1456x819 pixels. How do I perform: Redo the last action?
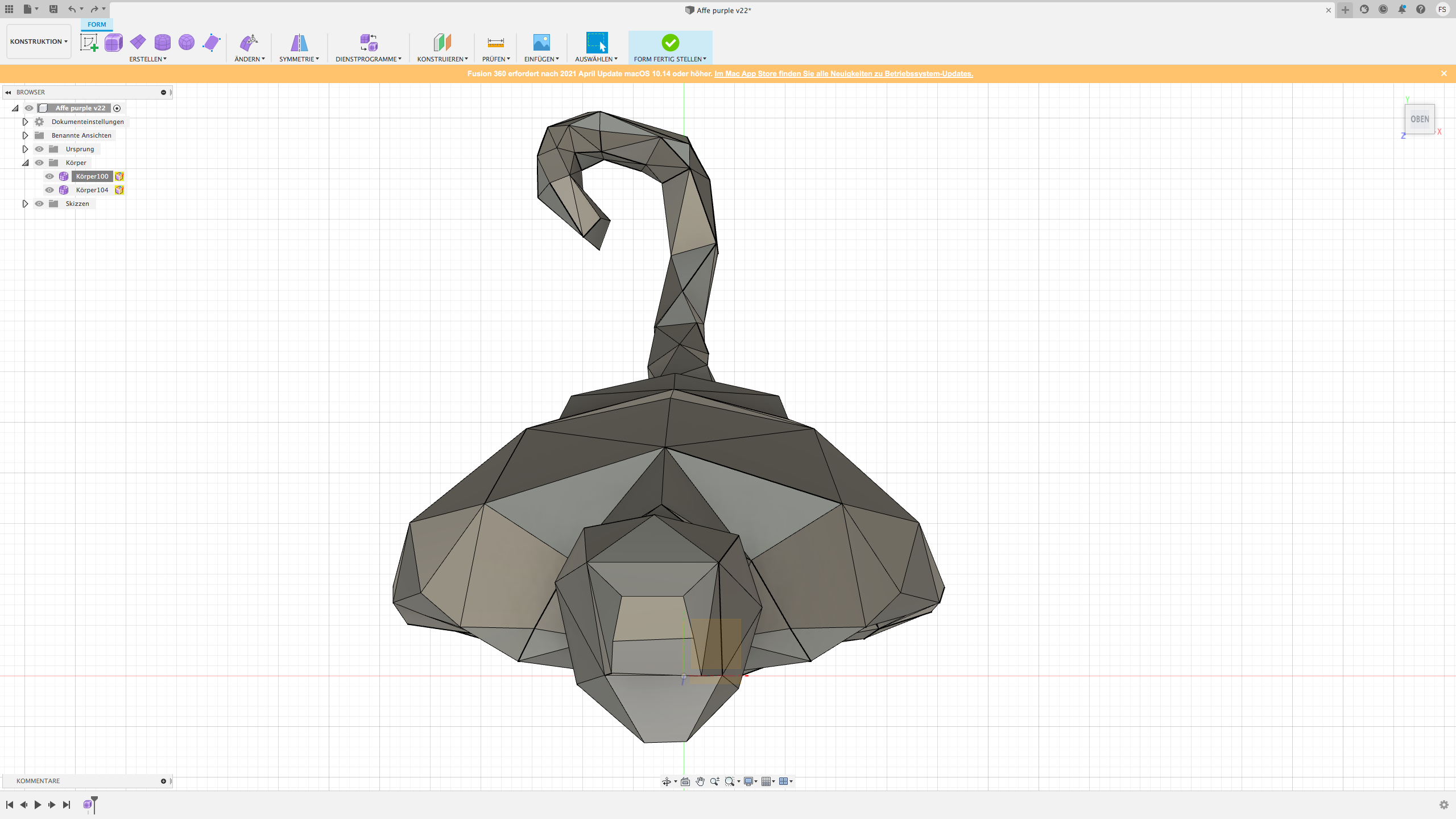[94, 9]
